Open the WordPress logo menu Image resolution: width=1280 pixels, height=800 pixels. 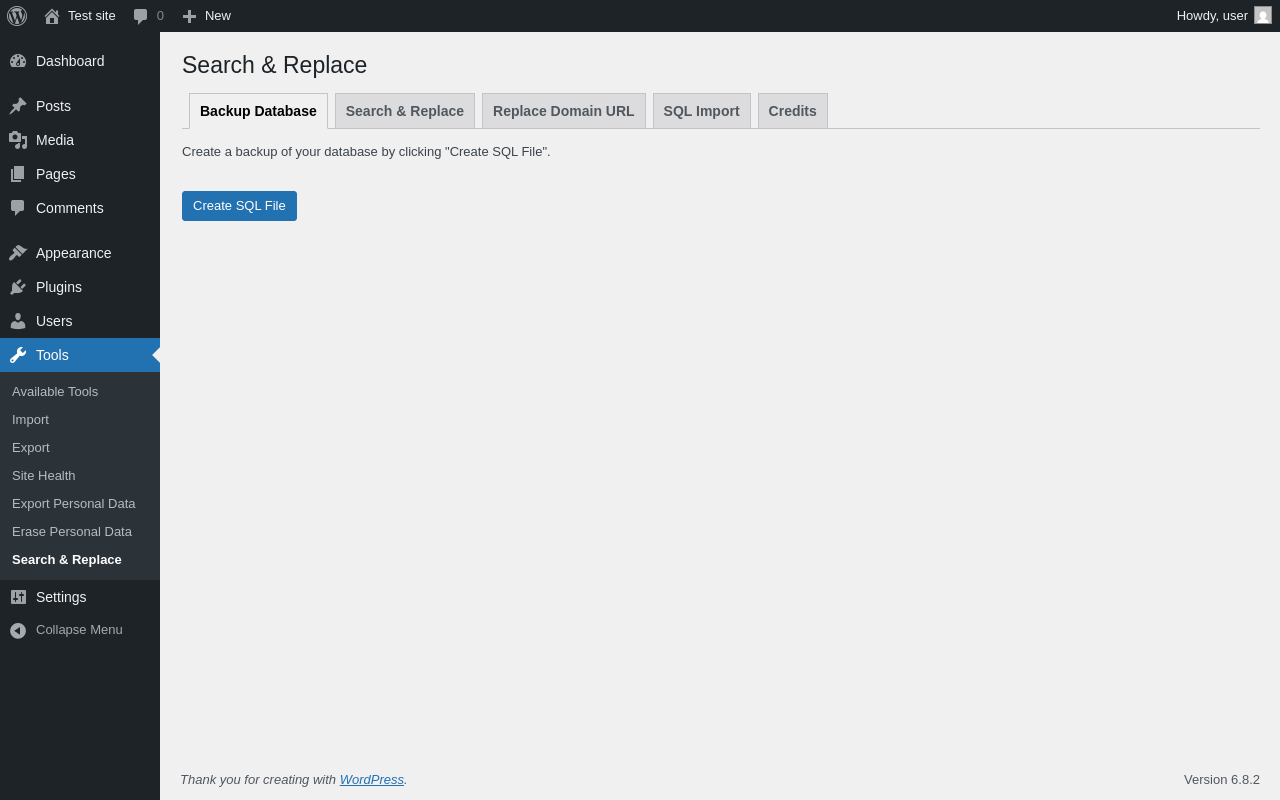coord(17,16)
